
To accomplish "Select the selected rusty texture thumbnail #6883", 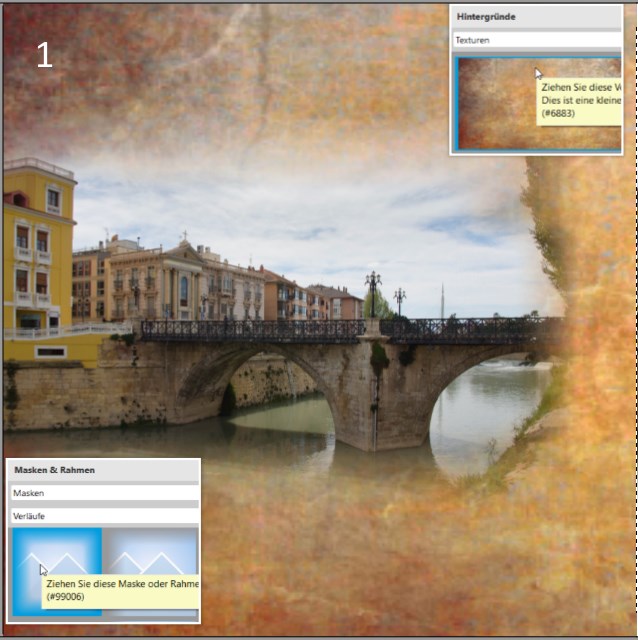I will pyautogui.click(x=539, y=104).
